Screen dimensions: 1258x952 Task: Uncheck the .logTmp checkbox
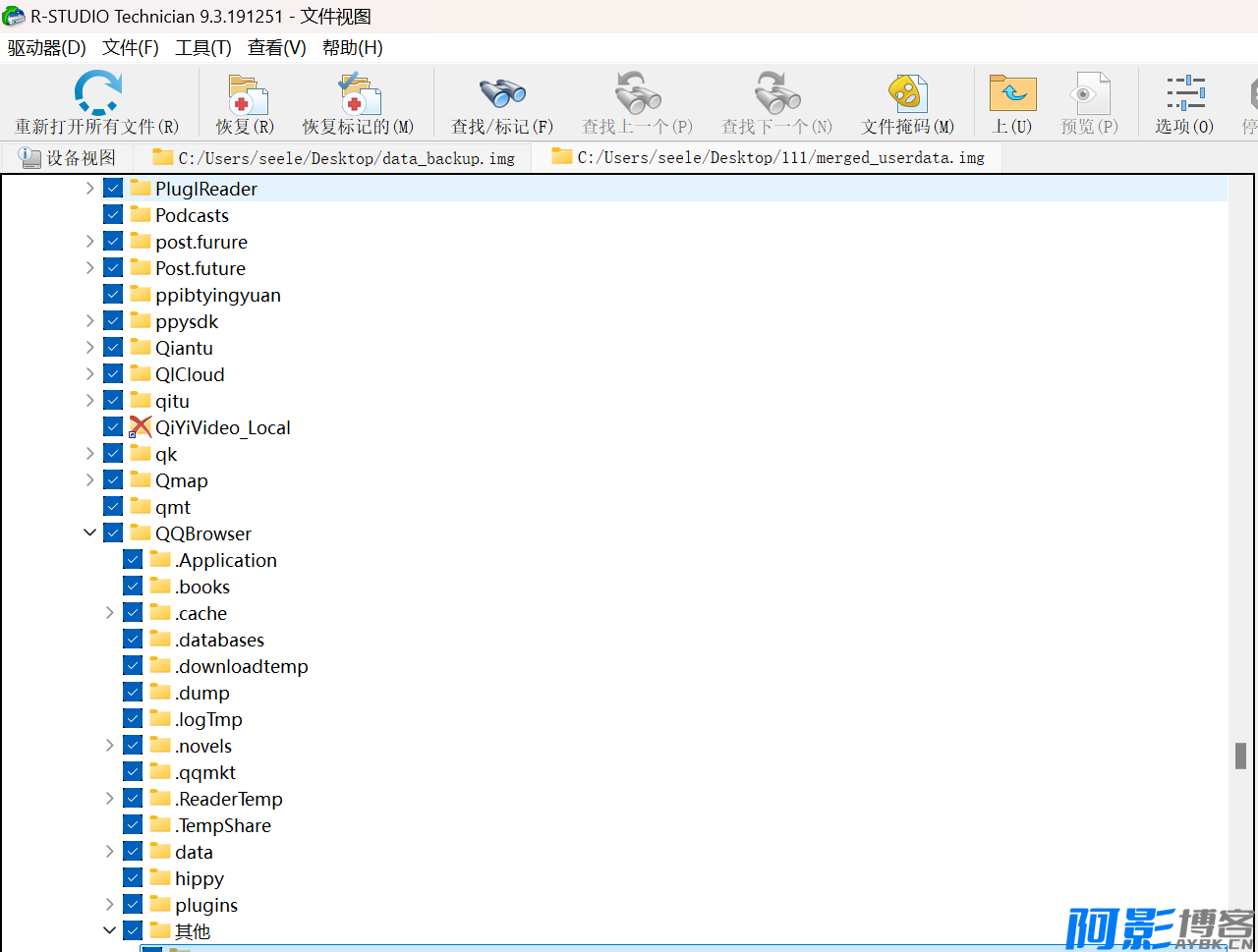pyautogui.click(x=133, y=718)
